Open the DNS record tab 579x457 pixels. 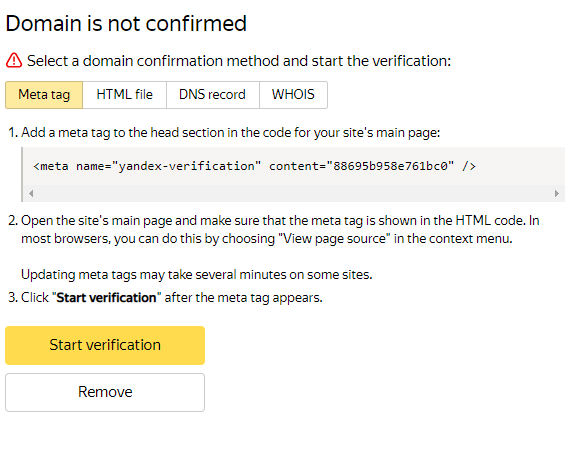pos(212,95)
